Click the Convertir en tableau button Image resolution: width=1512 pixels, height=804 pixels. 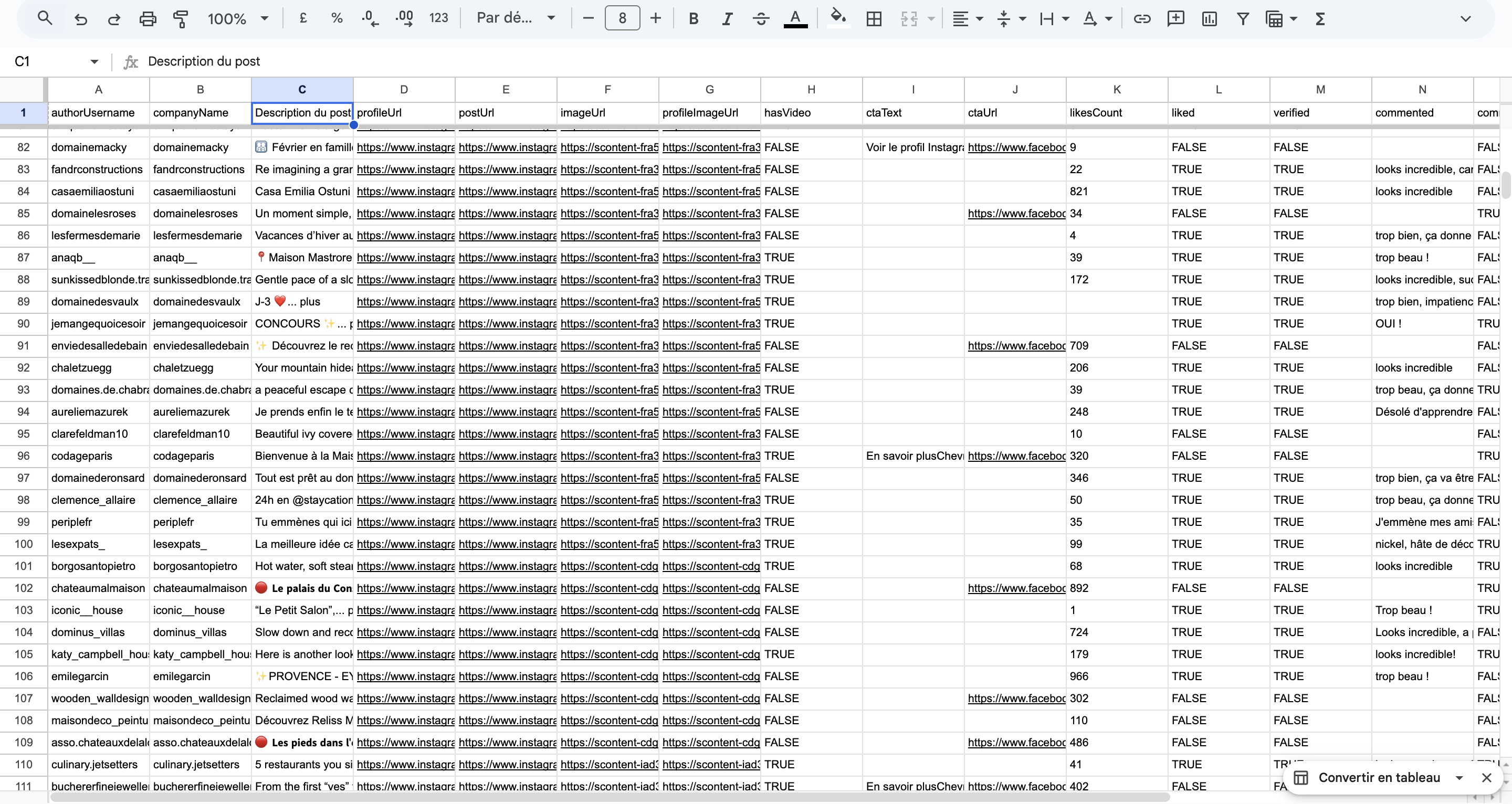[x=1378, y=778]
